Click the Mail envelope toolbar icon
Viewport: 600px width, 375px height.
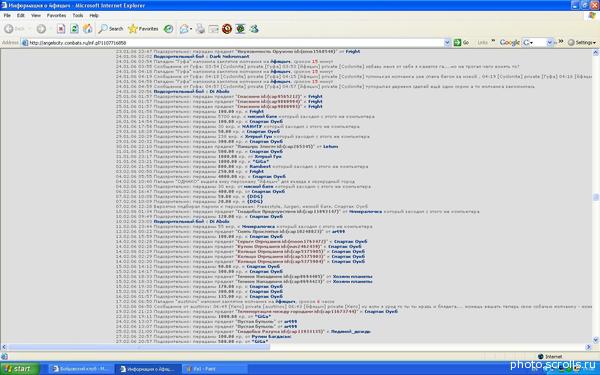184,29
